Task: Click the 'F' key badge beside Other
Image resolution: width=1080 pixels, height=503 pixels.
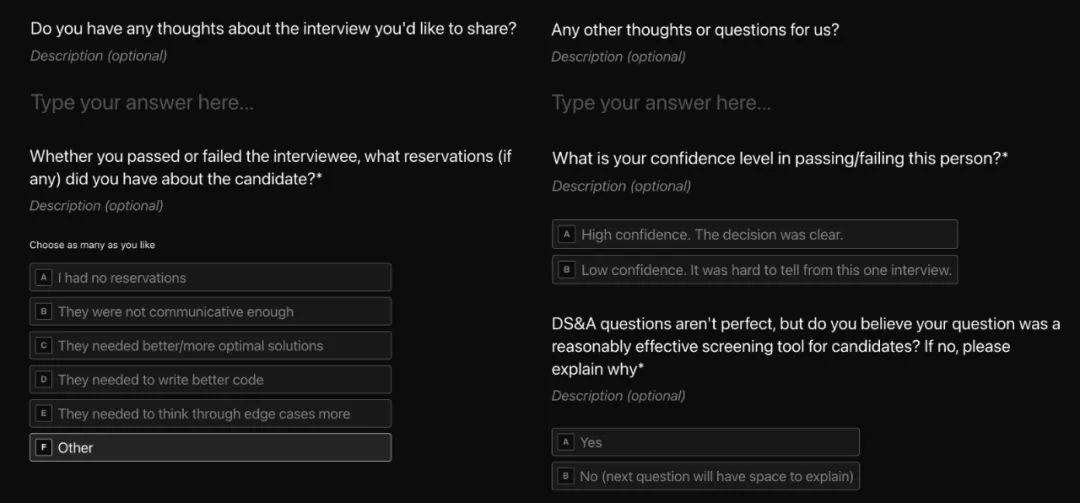Action: point(44,448)
